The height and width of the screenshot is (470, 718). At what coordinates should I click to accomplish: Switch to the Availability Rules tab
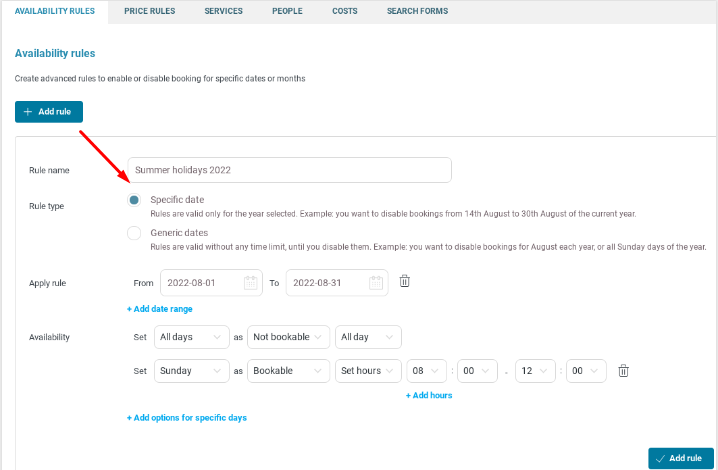[54, 11]
